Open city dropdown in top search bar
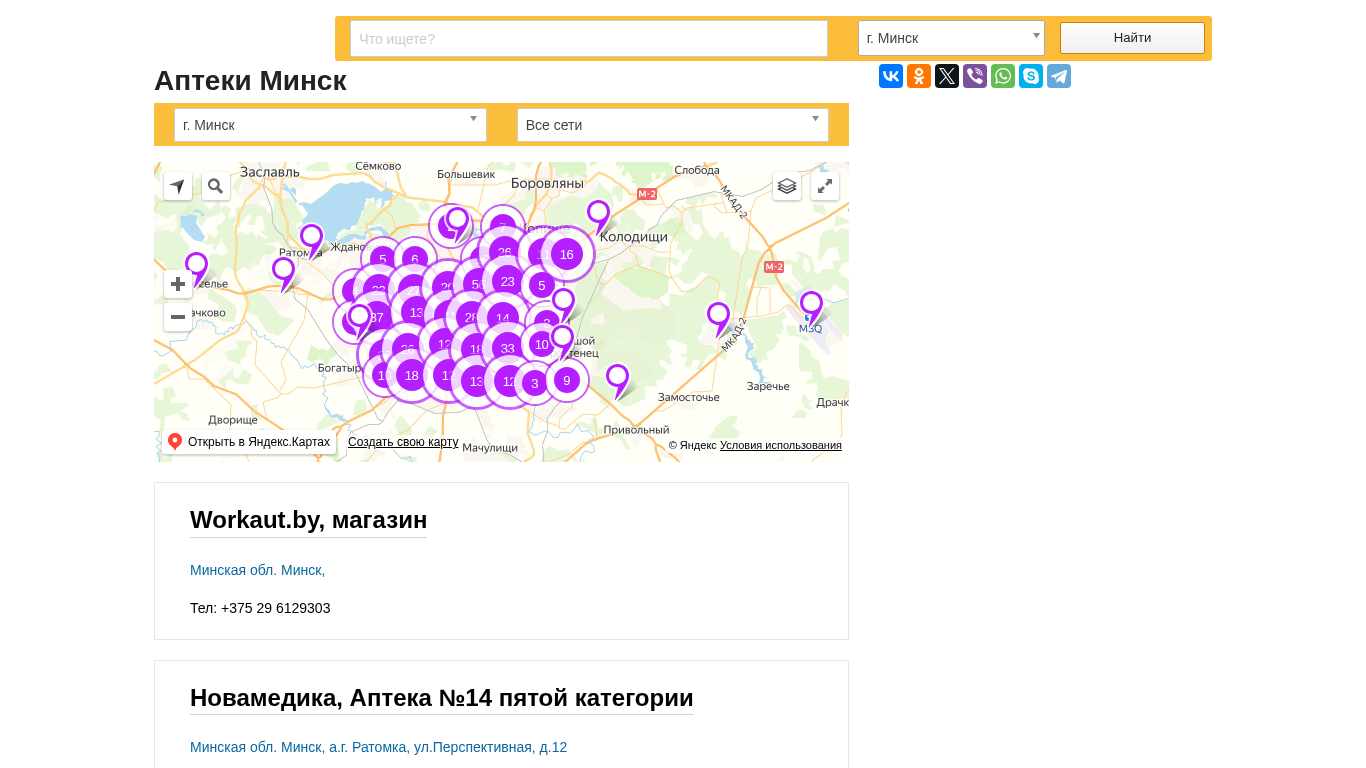Viewport: 1366px width, 768px height. (950, 38)
